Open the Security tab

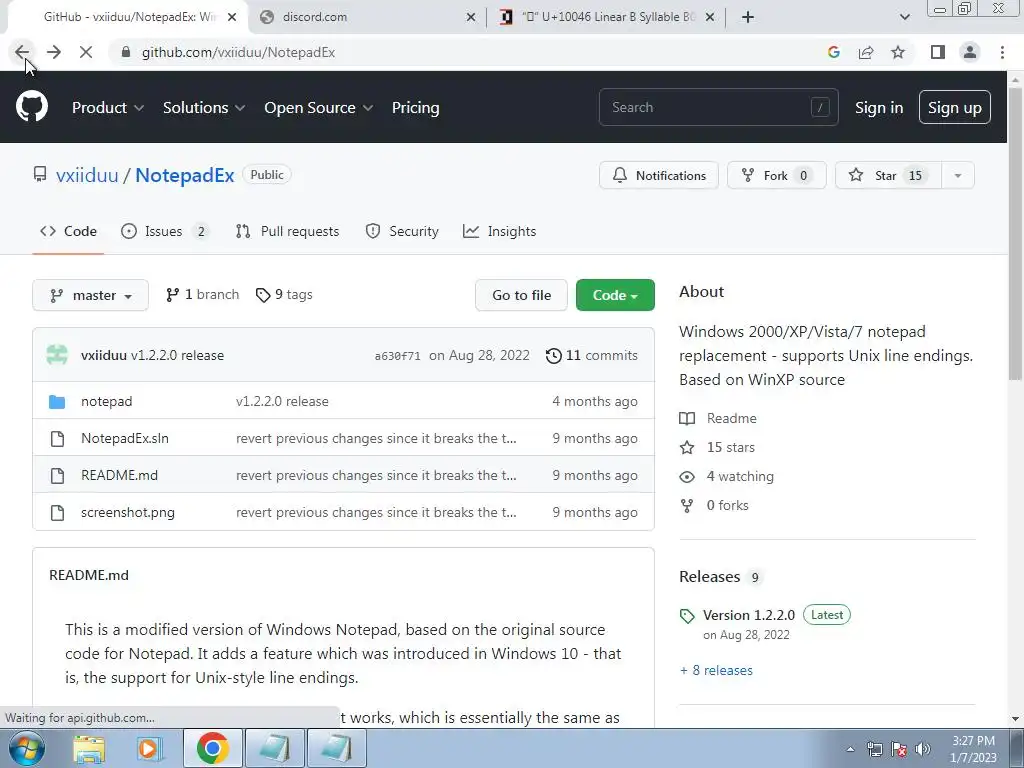[x=402, y=231]
